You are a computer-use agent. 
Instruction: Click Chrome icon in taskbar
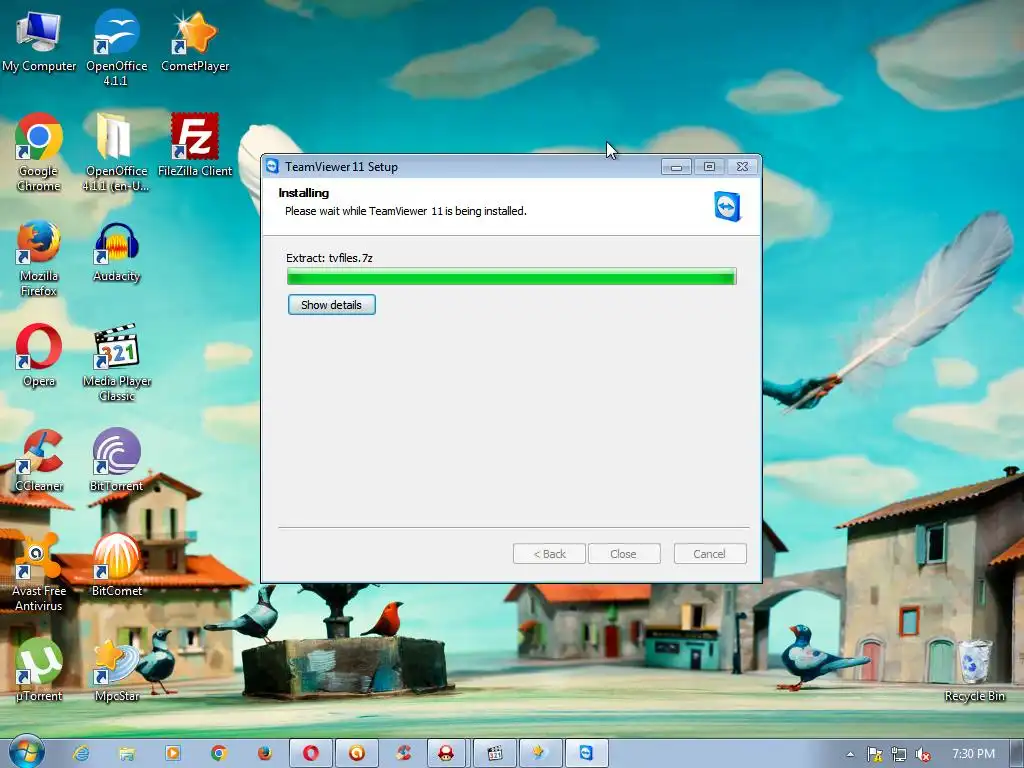click(x=219, y=754)
